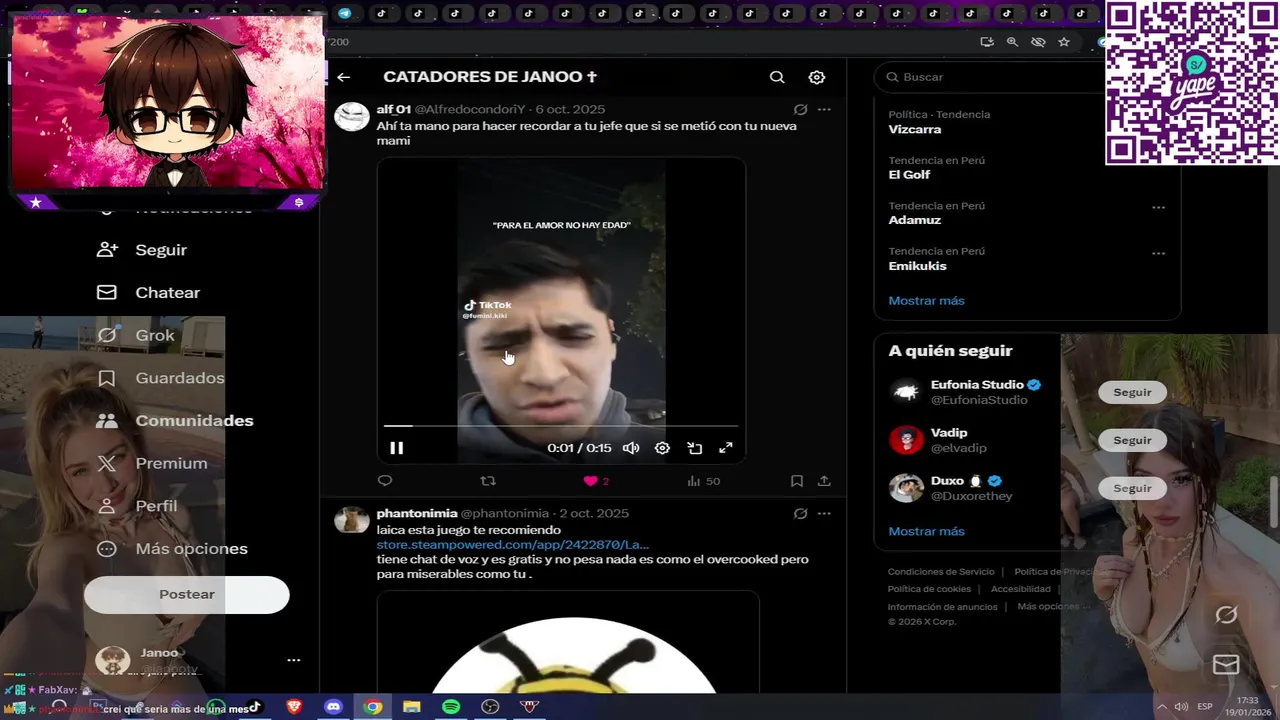1280x720 pixels.
Task: Follow Eufonia Studio
Action: coord(1132,392)
